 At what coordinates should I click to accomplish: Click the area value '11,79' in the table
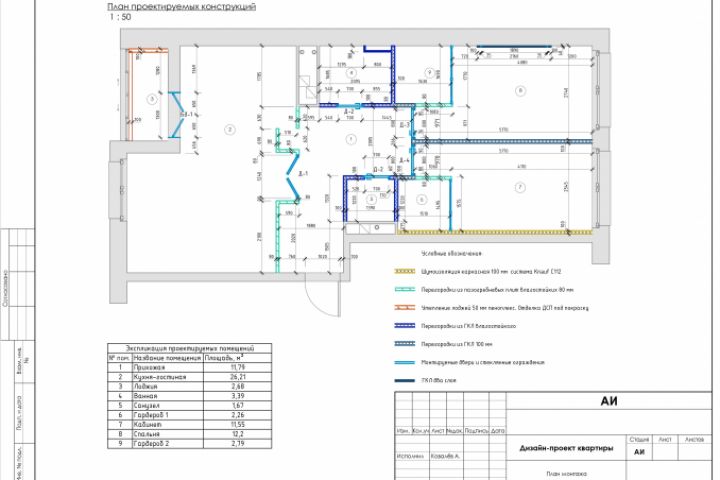(238, 367)
